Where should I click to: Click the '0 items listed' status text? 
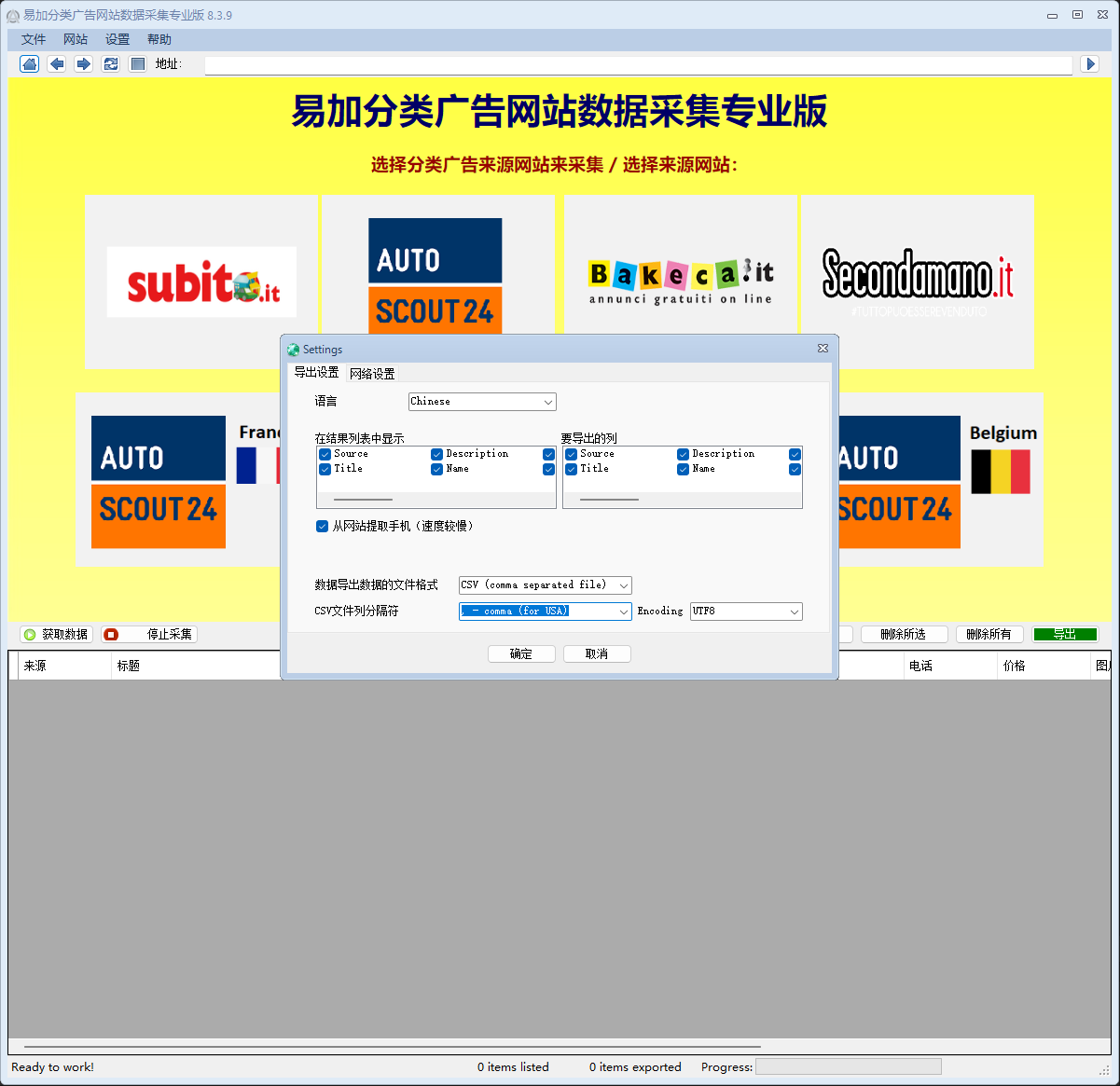tap(513, 1067)
